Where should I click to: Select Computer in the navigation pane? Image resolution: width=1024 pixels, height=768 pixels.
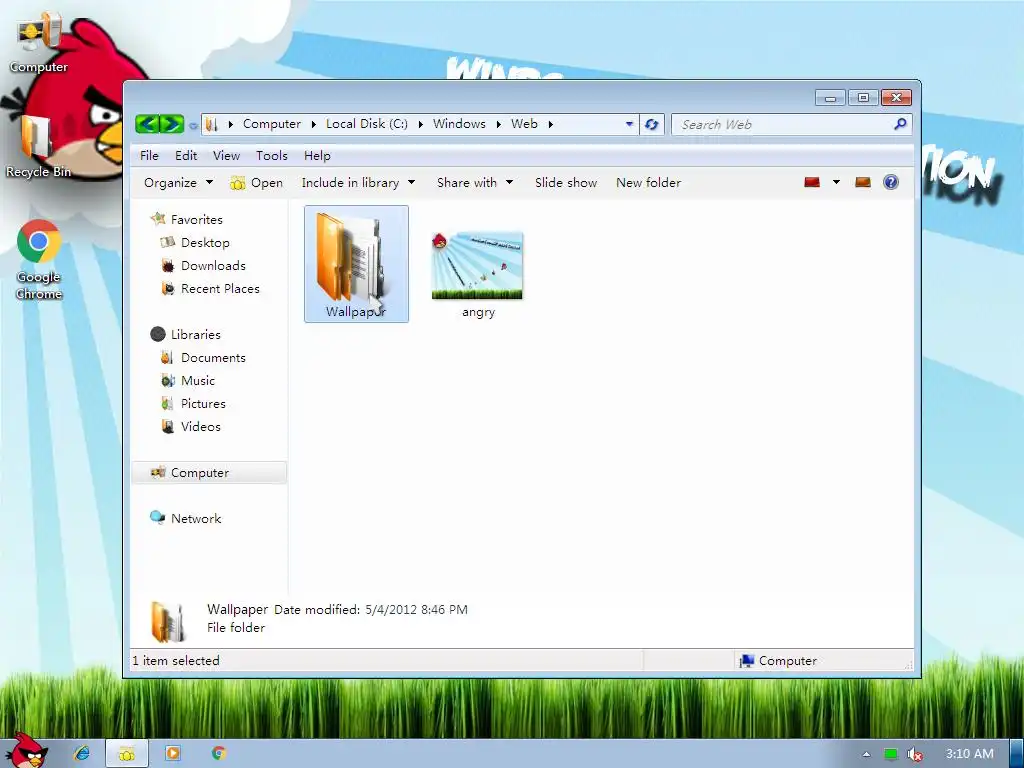[x=209, y=472]
